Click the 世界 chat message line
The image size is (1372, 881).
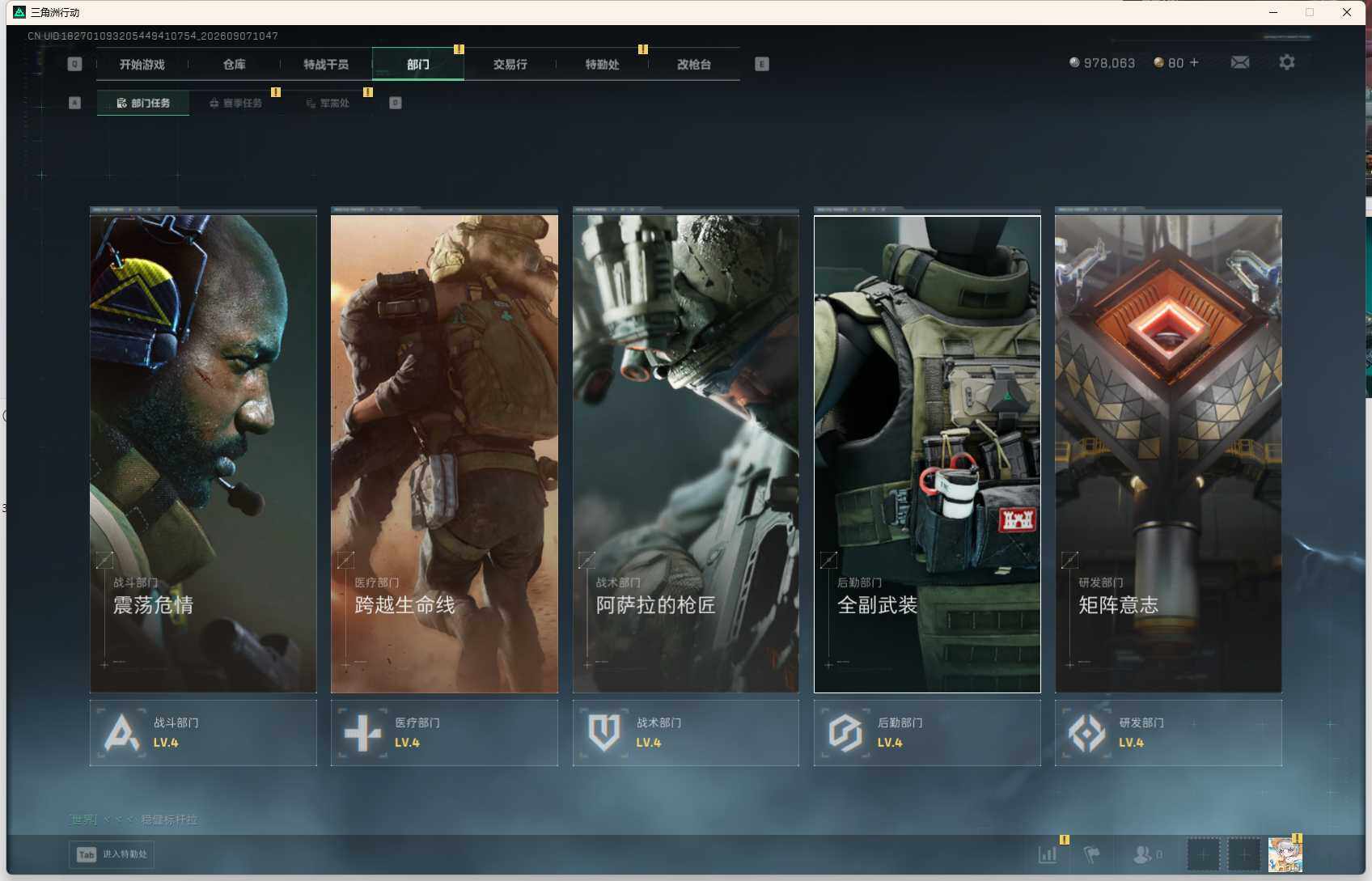coord(133,820)
